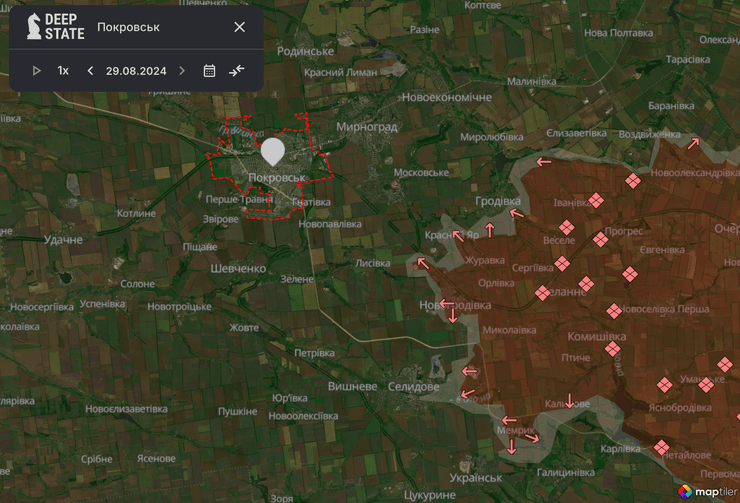Screen dimensions: 740x503
Task: Go to the previous date
Action: (x=90, y=71)
